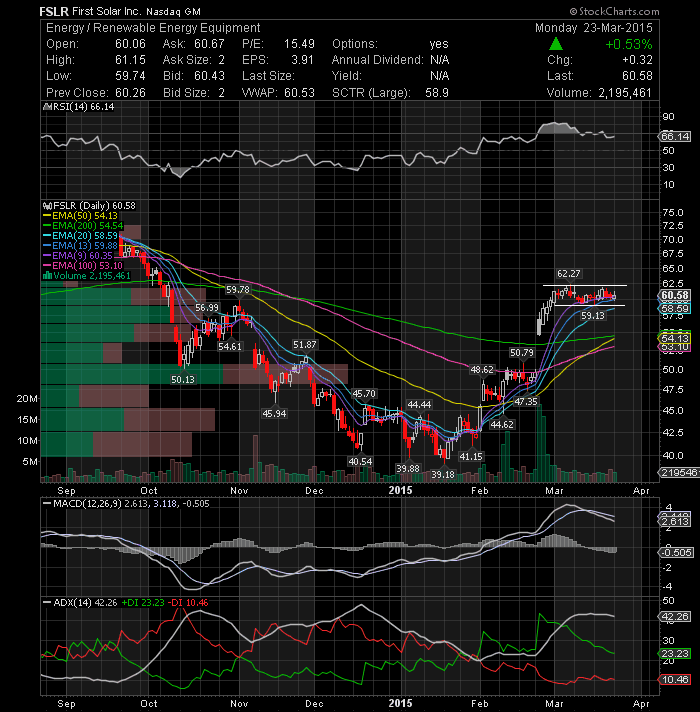Click the 50.13 October low label
Screen dimensions: 700x712
[183, 380]
